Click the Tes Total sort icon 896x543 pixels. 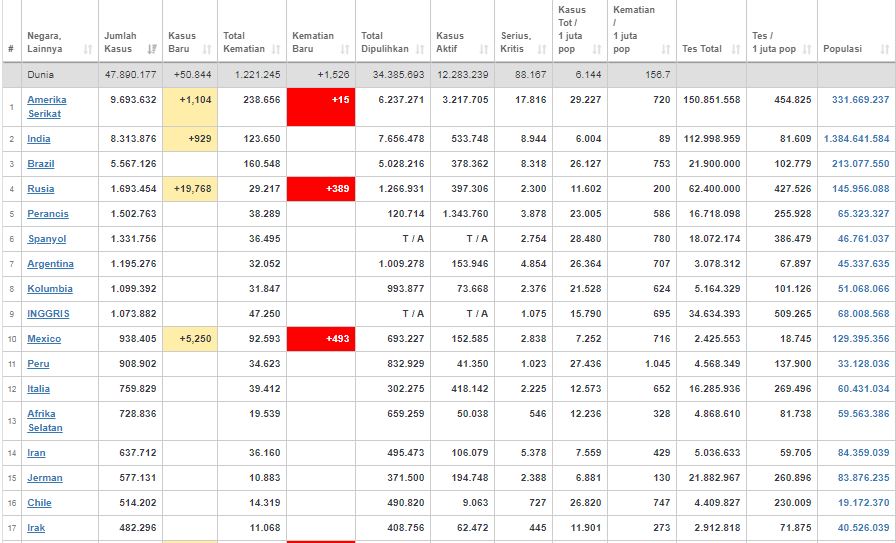point(736,49)
